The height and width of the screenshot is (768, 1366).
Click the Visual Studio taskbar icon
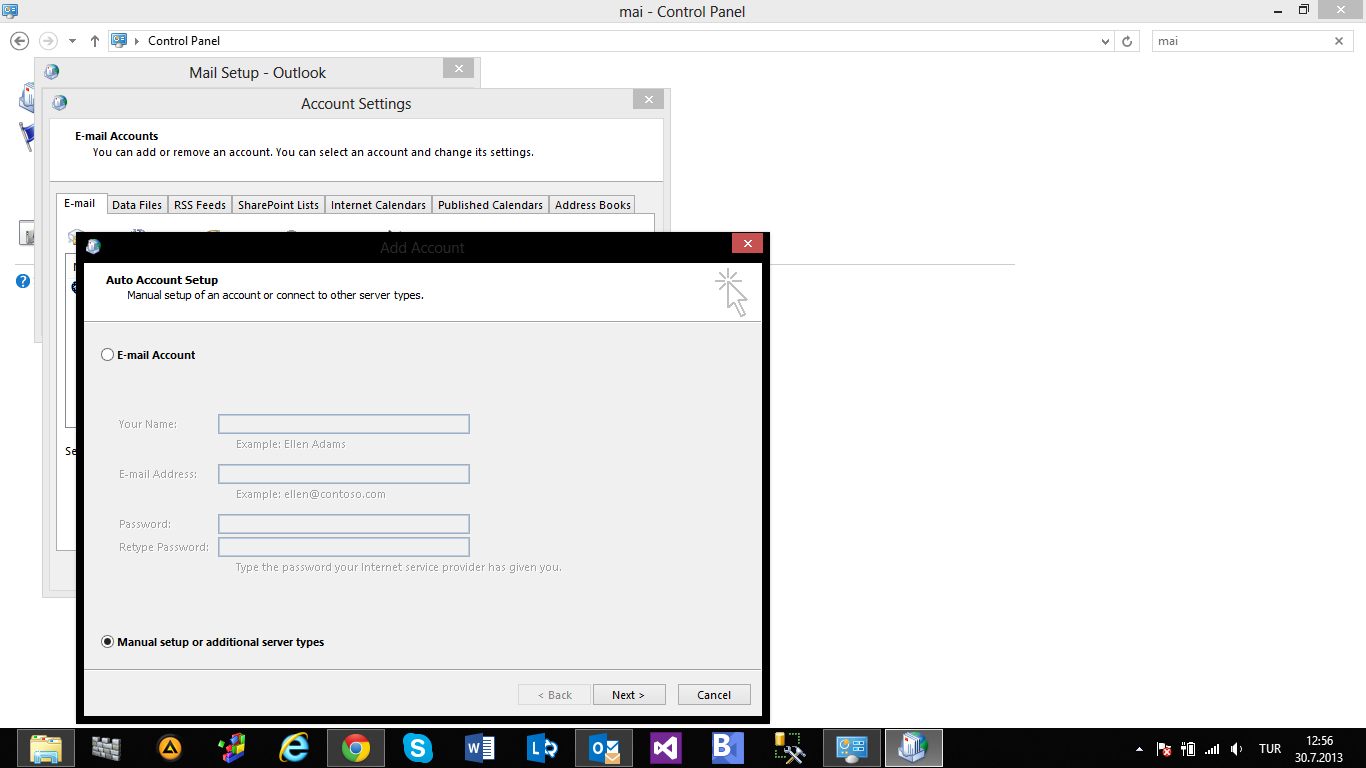coord(666,748)
